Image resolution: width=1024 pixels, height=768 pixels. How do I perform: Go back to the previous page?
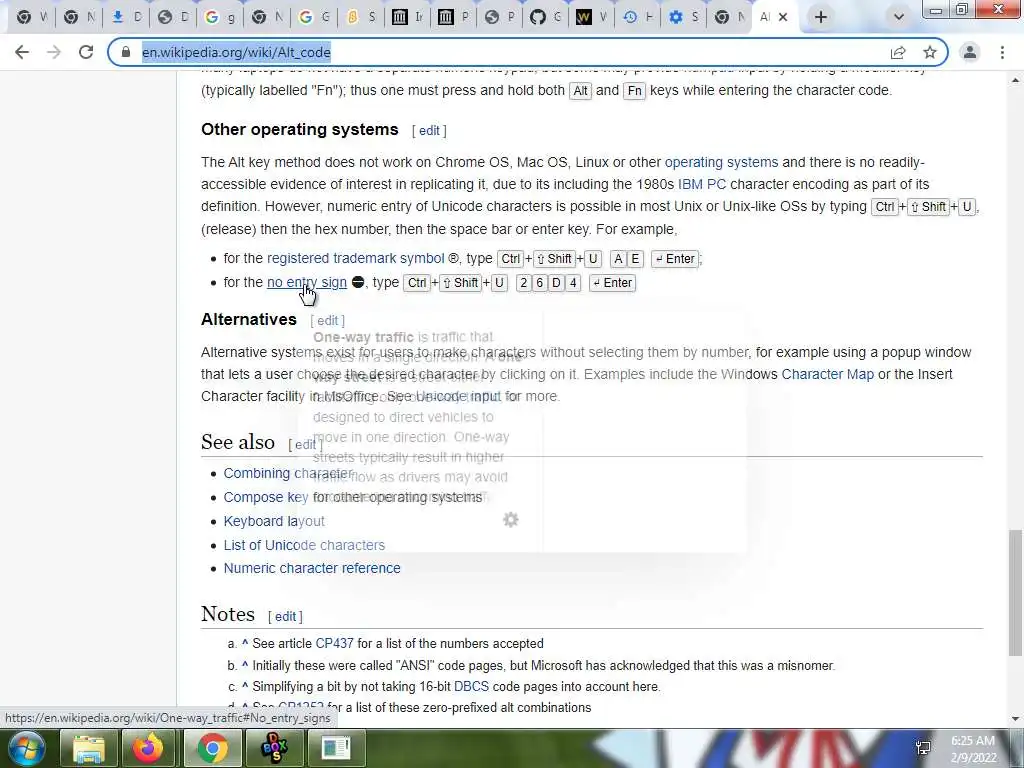point(22,52)
